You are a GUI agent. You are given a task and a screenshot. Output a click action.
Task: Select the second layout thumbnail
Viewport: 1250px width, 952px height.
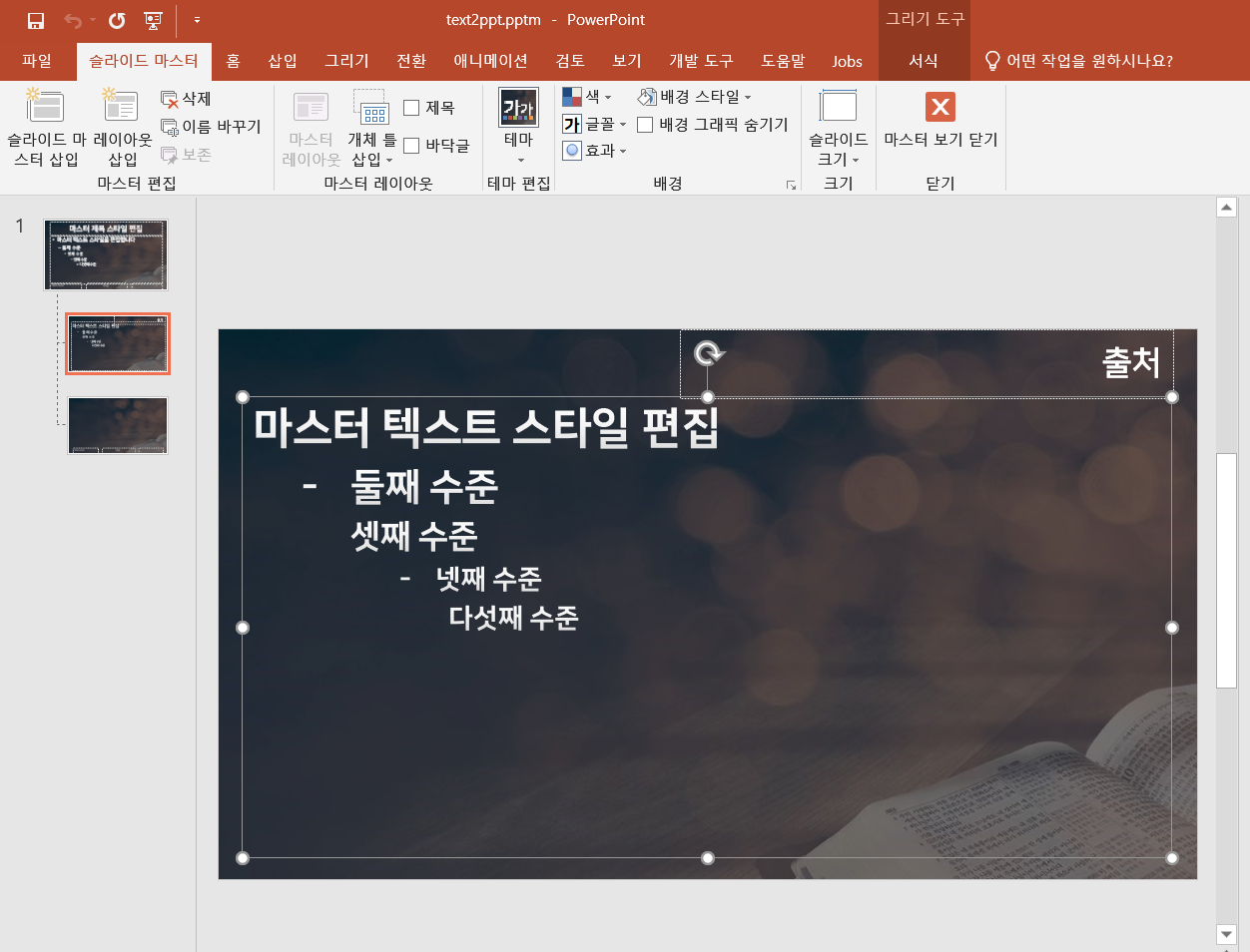(118, 343)
